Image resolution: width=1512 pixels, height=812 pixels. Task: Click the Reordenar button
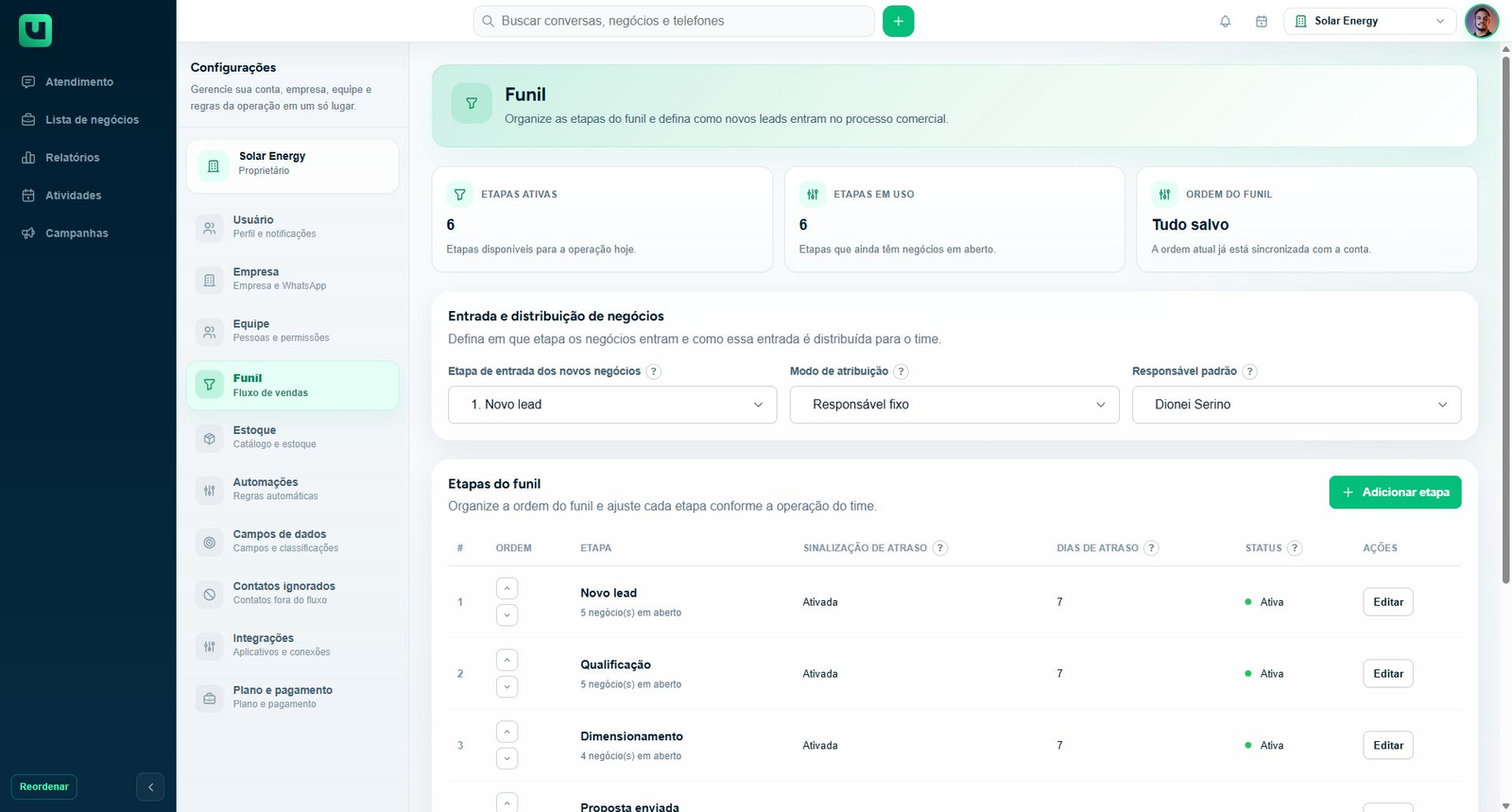44,786
